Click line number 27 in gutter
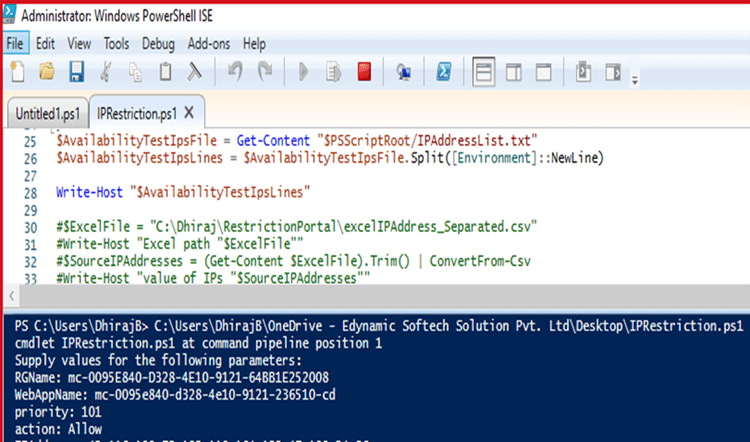The image size is (750, 442). point(30,176)
